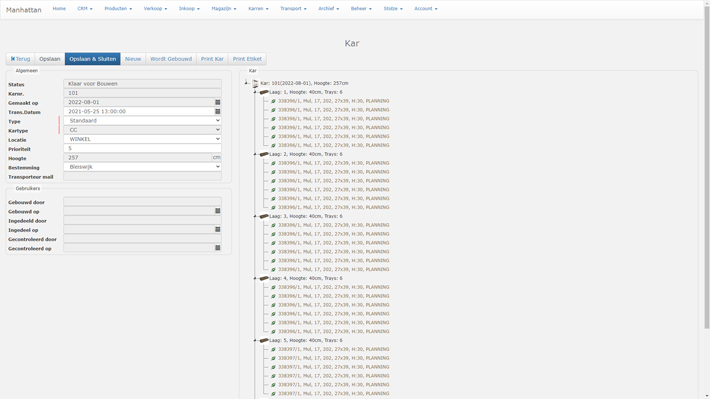The width and height of the screenshot is (710, 399).
Task: Click the Opslaan & Sluiten button
Action: (x=92, y=59)
